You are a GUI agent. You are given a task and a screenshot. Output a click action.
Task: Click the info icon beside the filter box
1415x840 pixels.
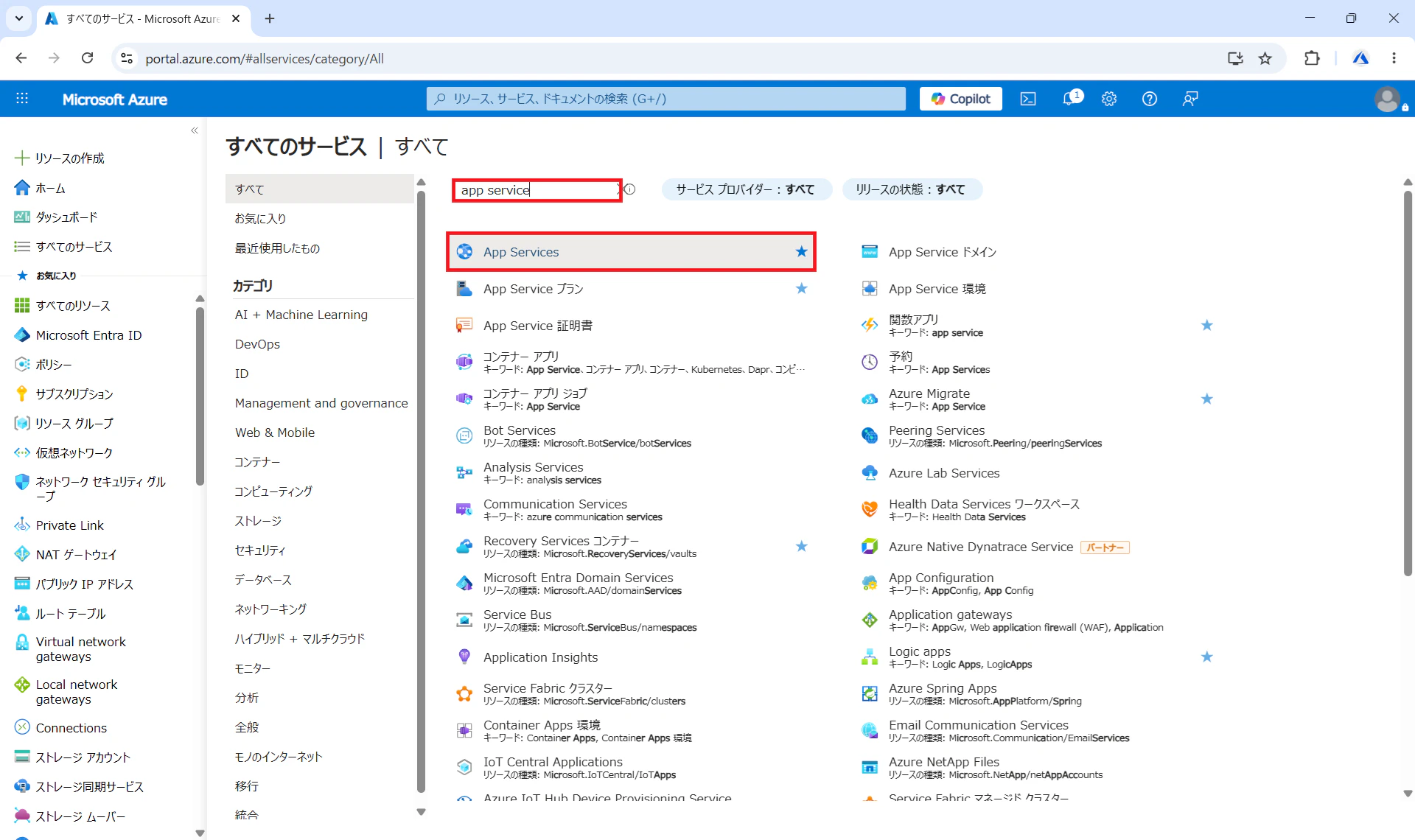630,189
